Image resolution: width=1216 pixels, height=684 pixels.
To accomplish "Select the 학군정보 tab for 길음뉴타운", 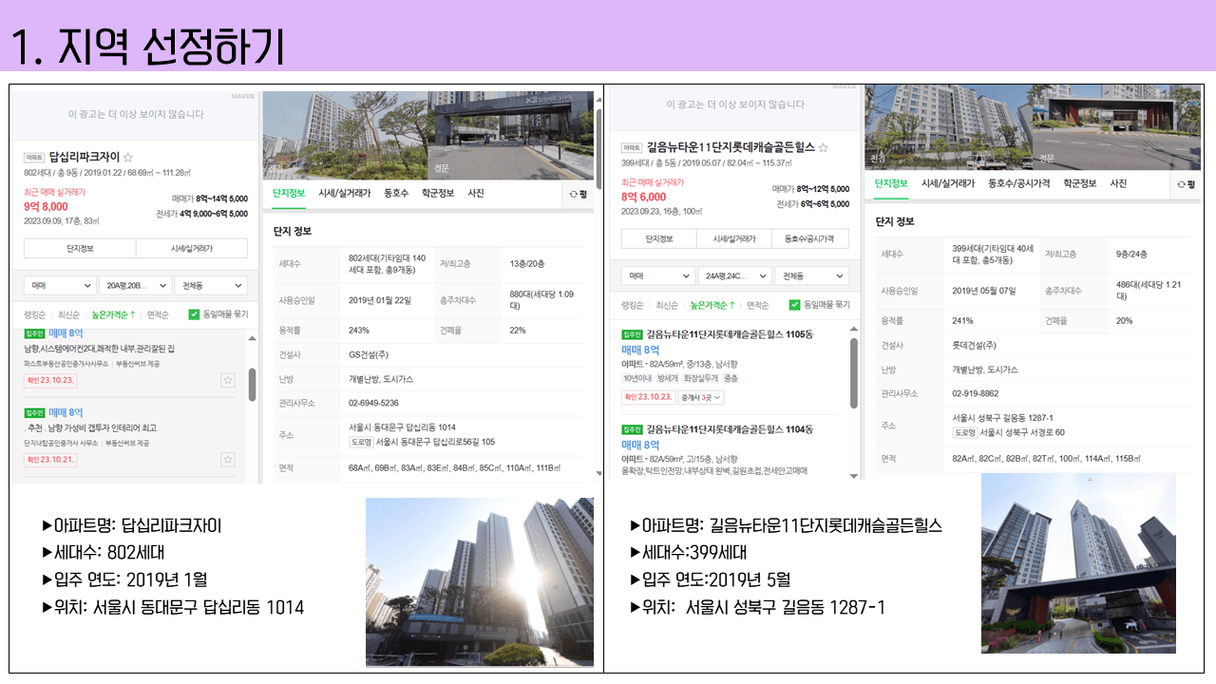I will 1080,184.
